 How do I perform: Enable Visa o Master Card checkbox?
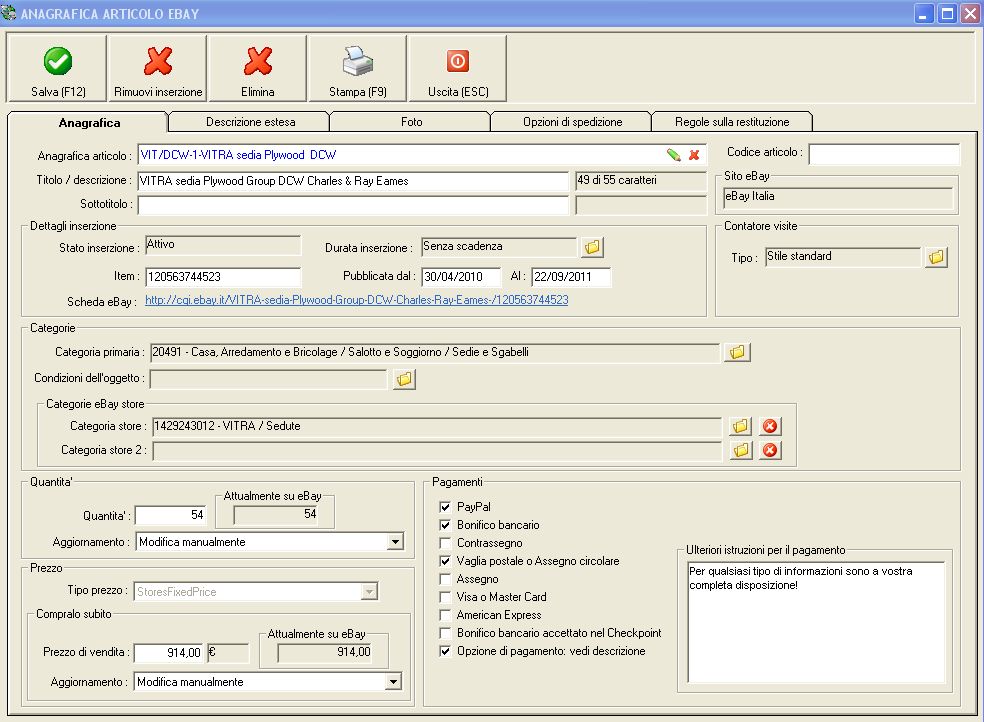[446, 597]
